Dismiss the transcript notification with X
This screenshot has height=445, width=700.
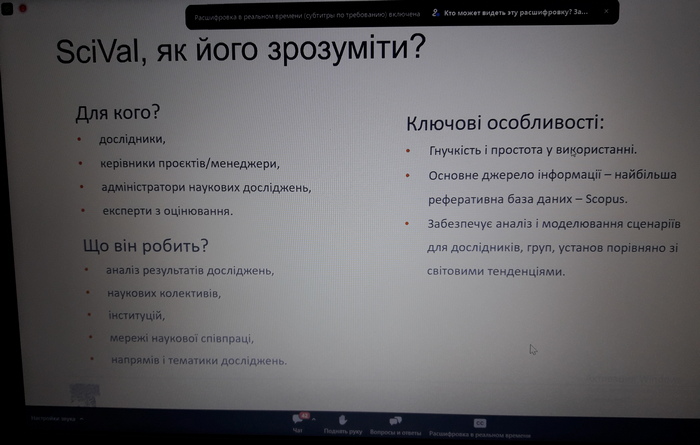pos(606,13)
